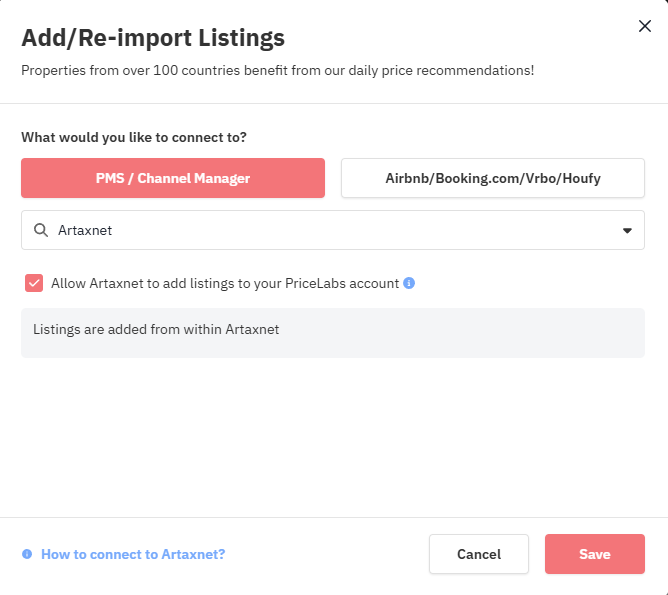This screenshot has width=668, height=595.
Task: Select the PMS / Channel Manager option
Action: pyautogui.click(x=173, y=178)
